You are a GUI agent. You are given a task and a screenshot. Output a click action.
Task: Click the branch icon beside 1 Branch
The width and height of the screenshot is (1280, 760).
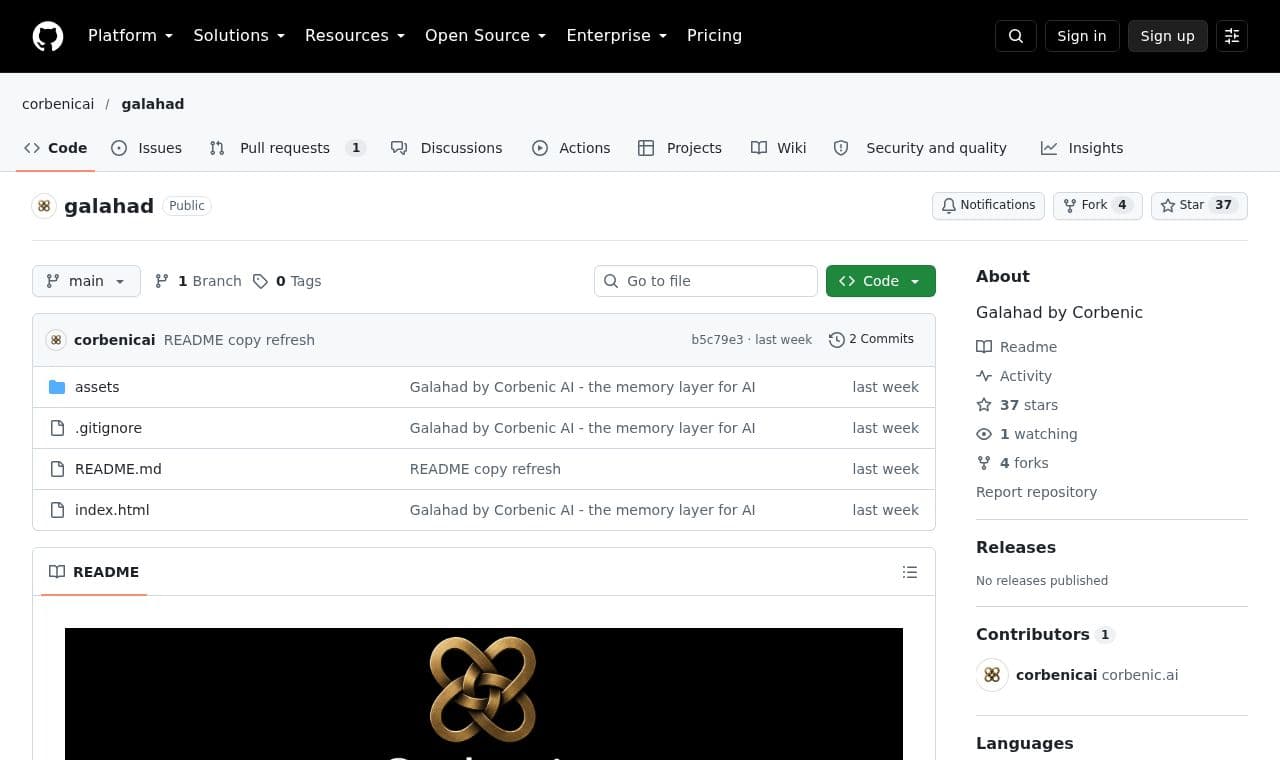pyautogui.click(x=162, y=281)
